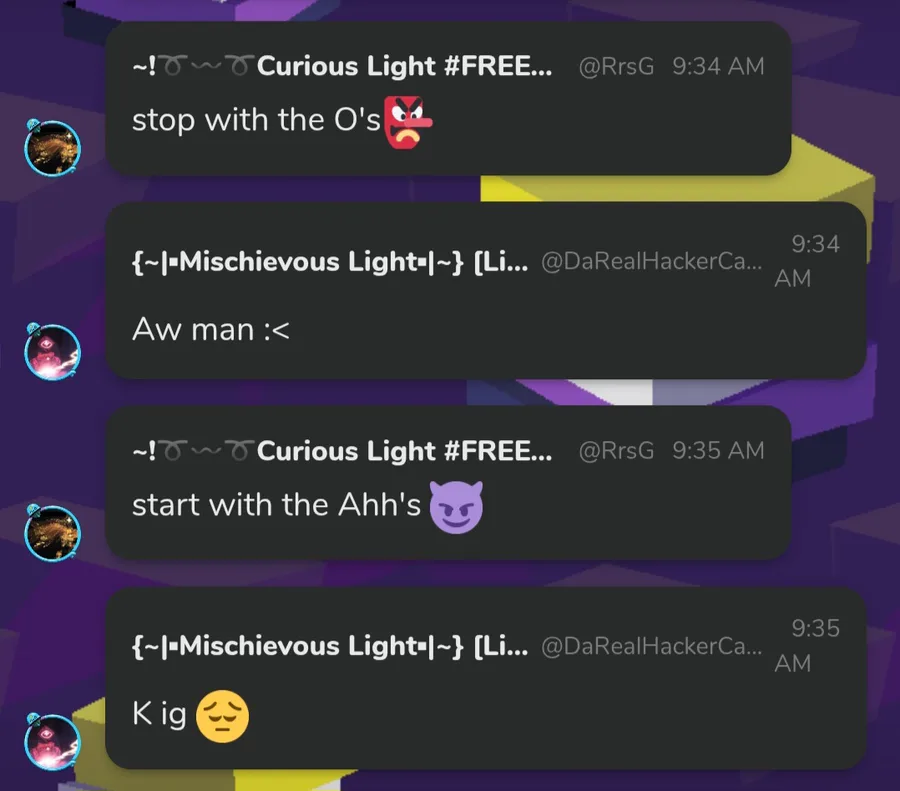The image size is (900, 791).
Task: Open Mischievous Light avatar beside 'Aw man' message
Action: pyautogui.click(x=52, y=351)
